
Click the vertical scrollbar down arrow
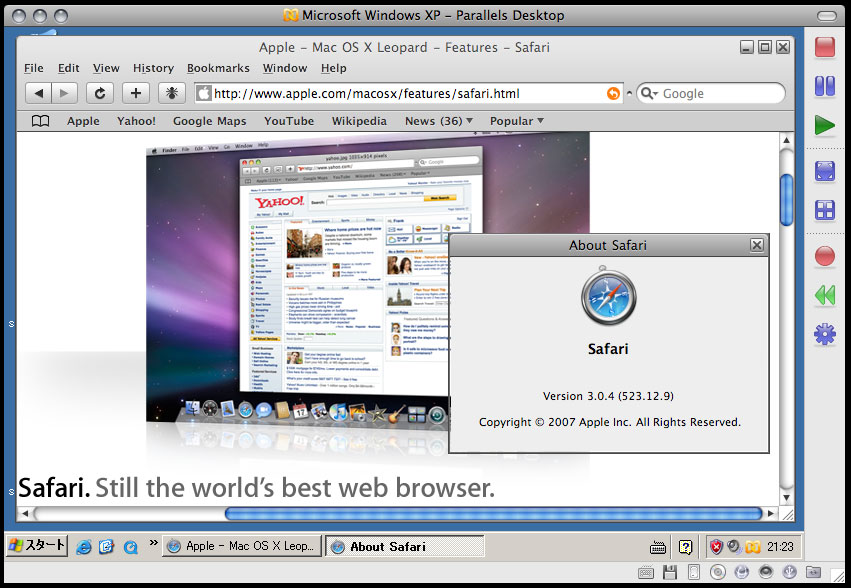pos(786,498)
